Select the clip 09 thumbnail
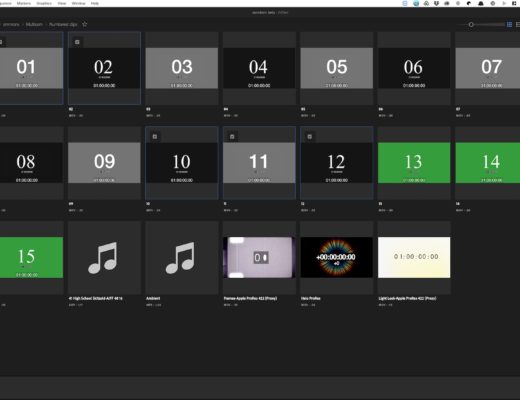This screenshot has width=520, height=400. coord(104,163)
